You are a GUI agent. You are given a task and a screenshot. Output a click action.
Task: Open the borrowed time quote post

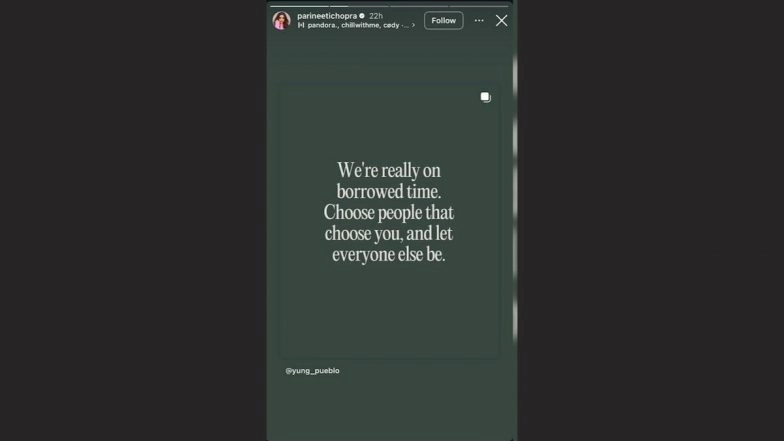(389, 222)
